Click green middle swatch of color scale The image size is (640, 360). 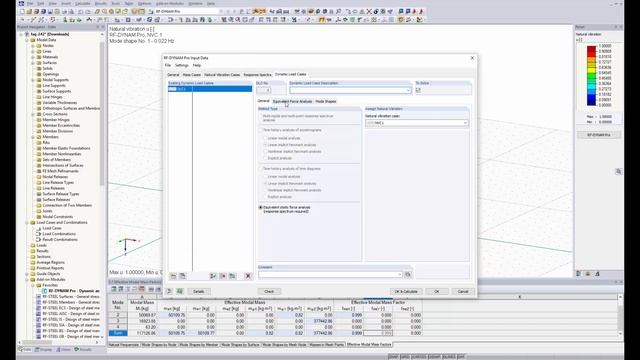click(x=591, y=76)
